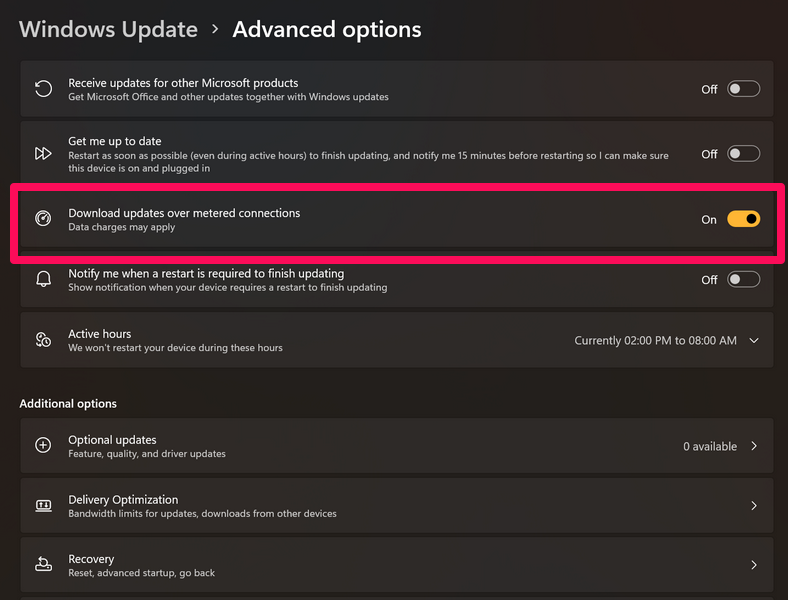This screenshot has height=600, width=788.
Task: Click the fast-forward icon for Get me up to date
Action: pos(43,154)
